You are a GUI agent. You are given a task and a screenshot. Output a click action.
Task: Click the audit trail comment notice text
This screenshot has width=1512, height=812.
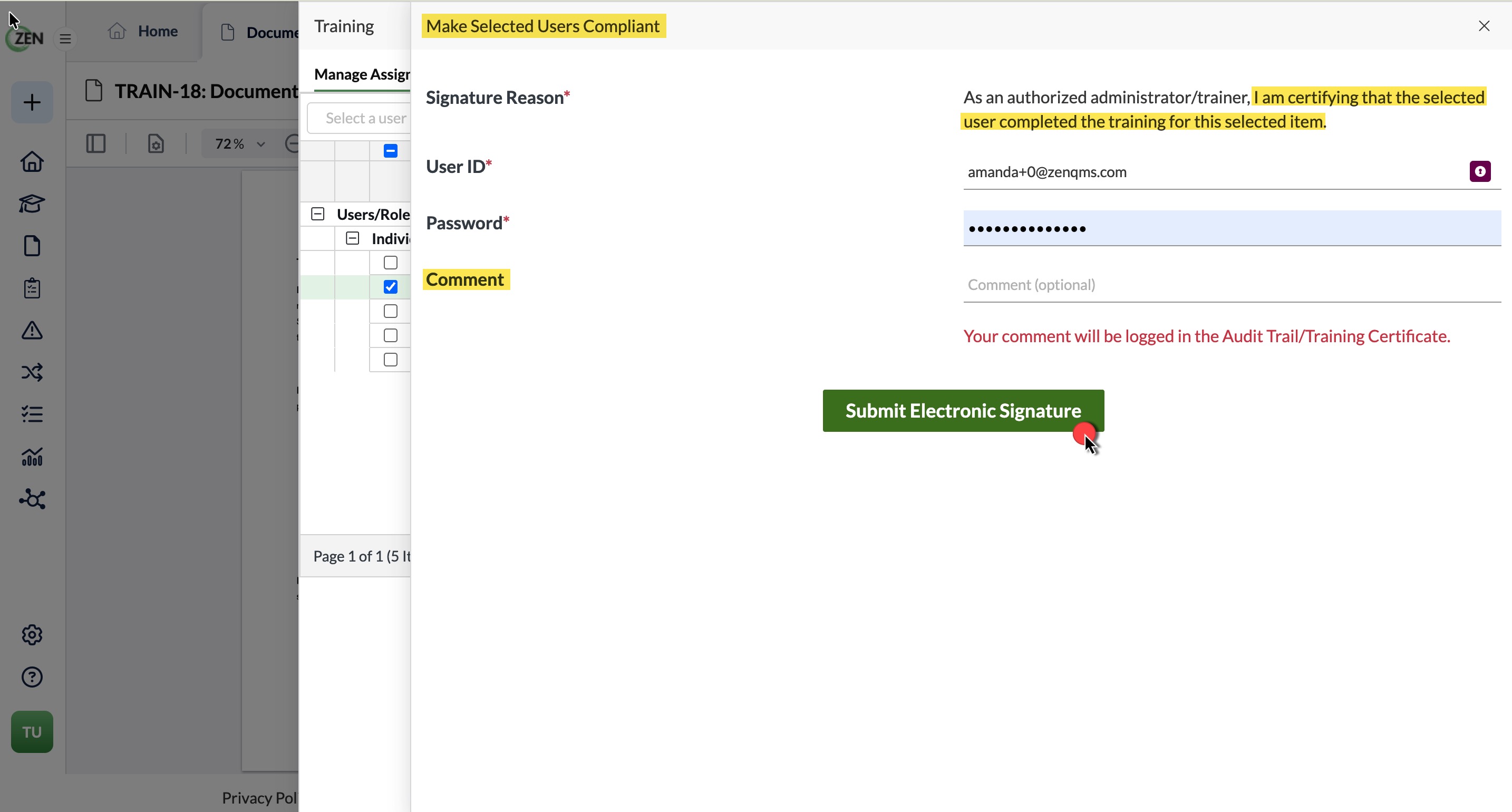[1207, 336]
